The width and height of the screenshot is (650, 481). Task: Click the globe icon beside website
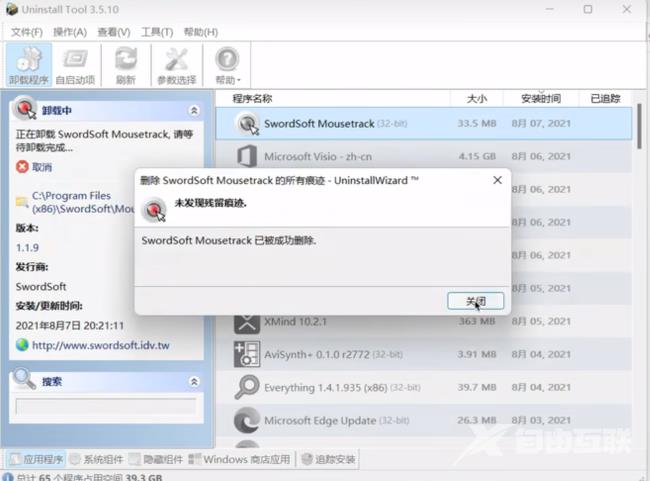[22, 345]
